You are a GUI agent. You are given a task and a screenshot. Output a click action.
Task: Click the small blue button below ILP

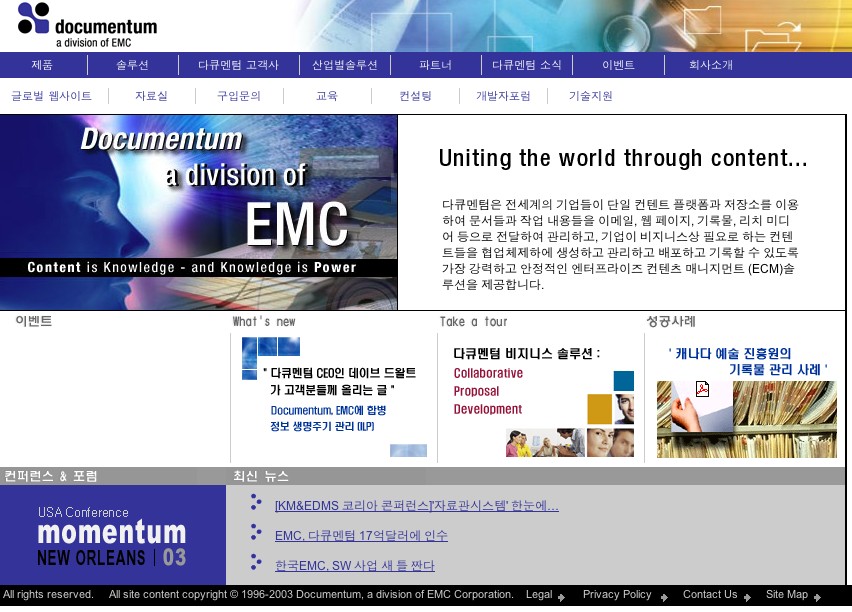[x=408, y=451]
